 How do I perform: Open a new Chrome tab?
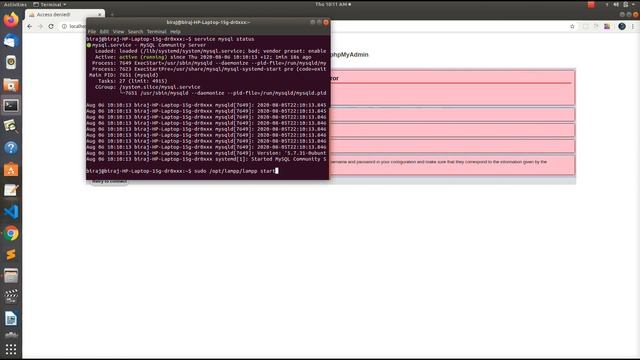tap(112, 14)
